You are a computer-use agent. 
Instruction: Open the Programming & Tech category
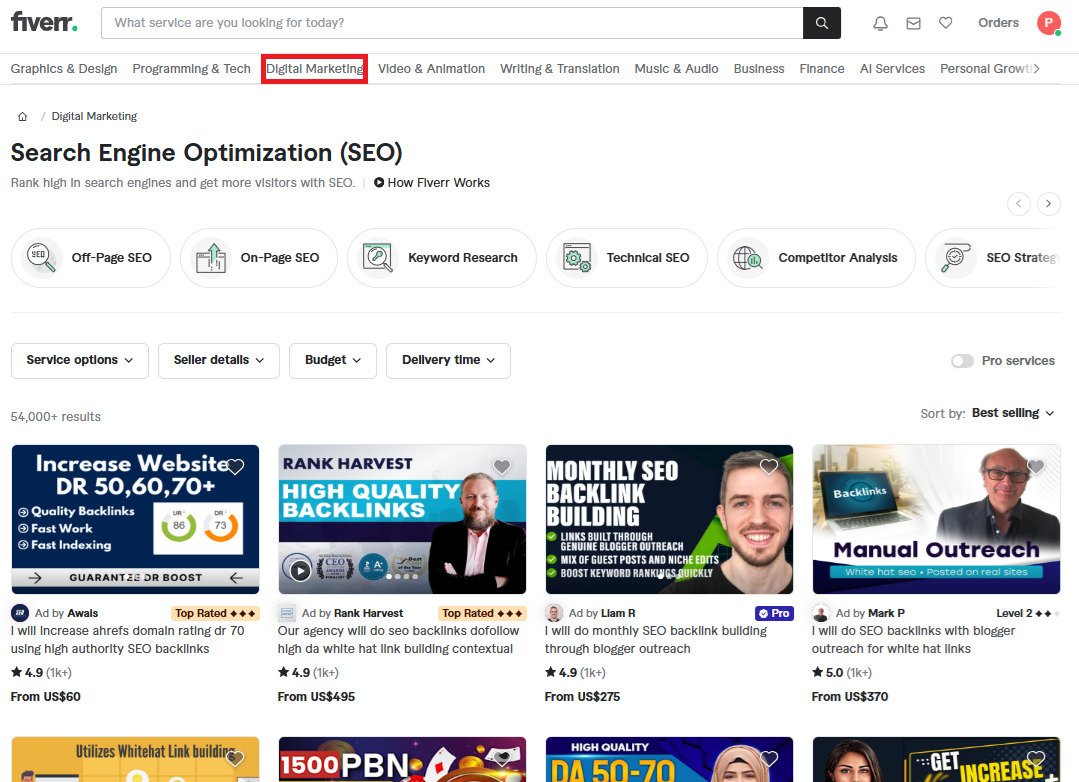point(191,69)
